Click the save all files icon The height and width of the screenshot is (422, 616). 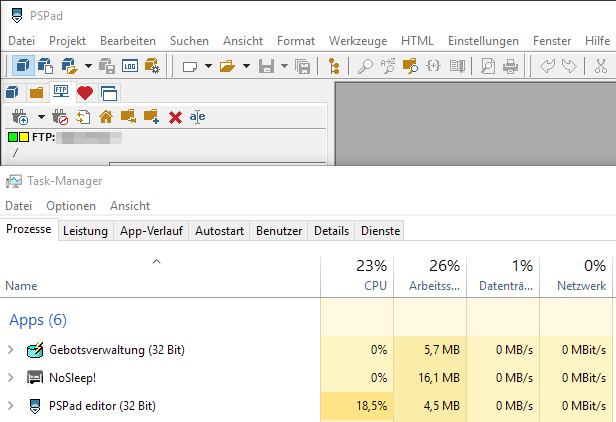coord(302,66)
